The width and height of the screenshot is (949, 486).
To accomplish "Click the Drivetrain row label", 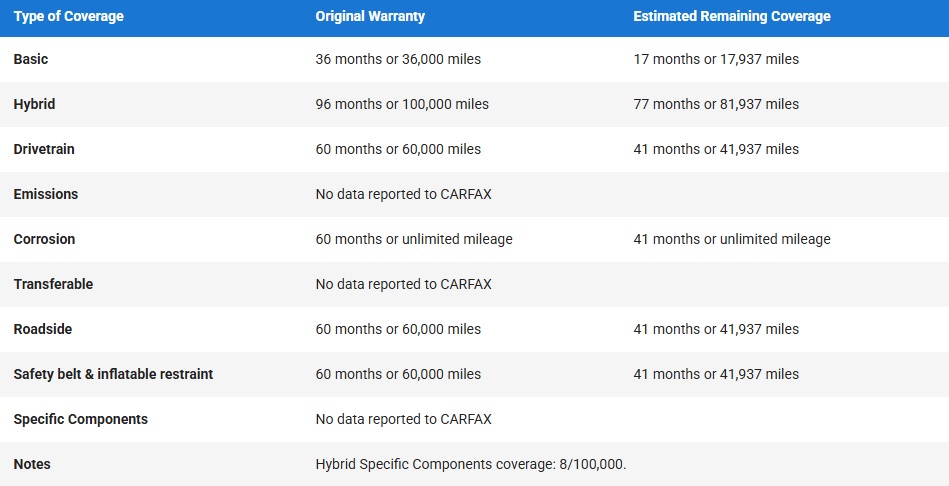I will pyautogui.click(x=44, y=149).
